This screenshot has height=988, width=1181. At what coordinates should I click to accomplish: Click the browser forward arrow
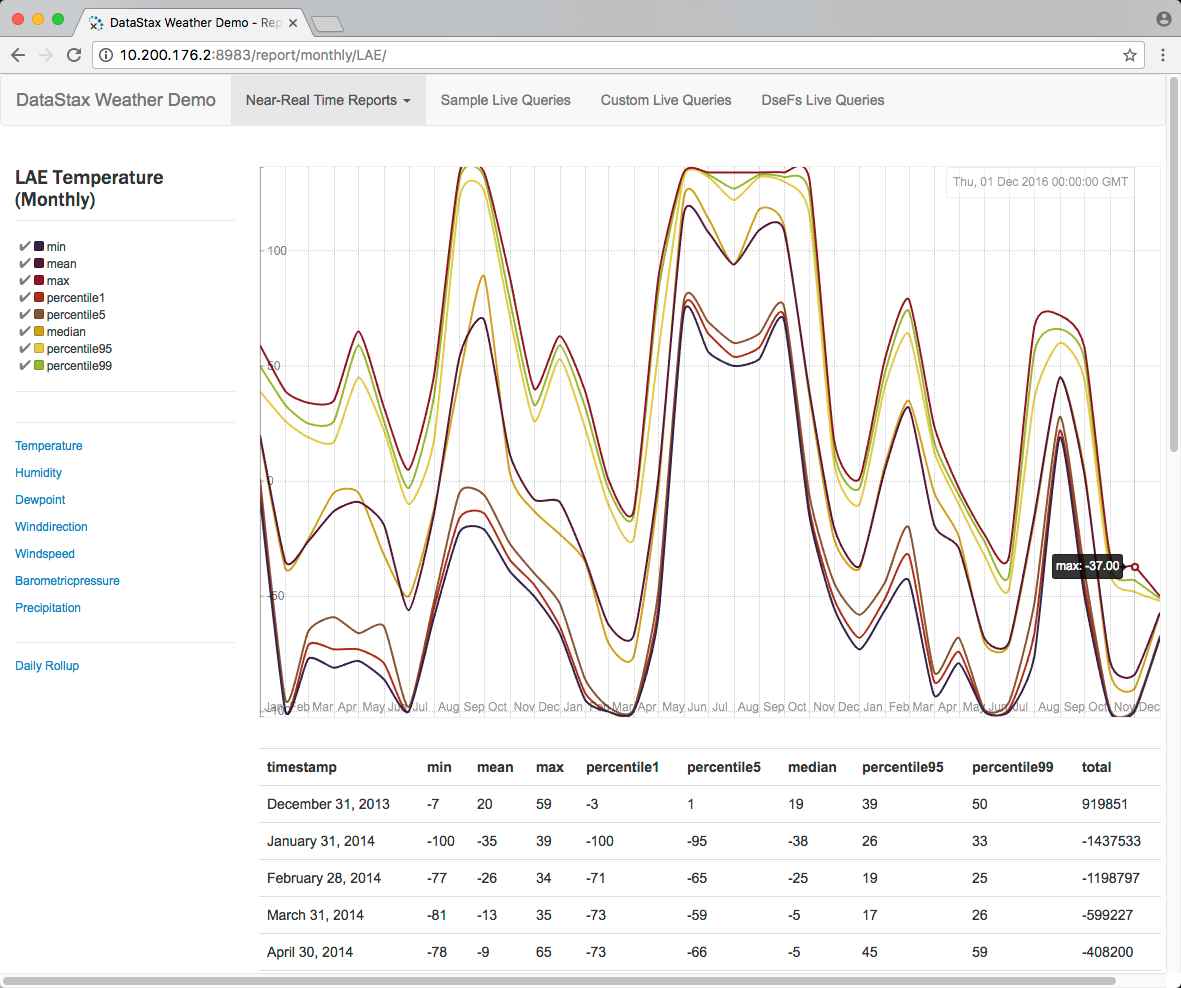pyautogui.click(x=46, y=56)
